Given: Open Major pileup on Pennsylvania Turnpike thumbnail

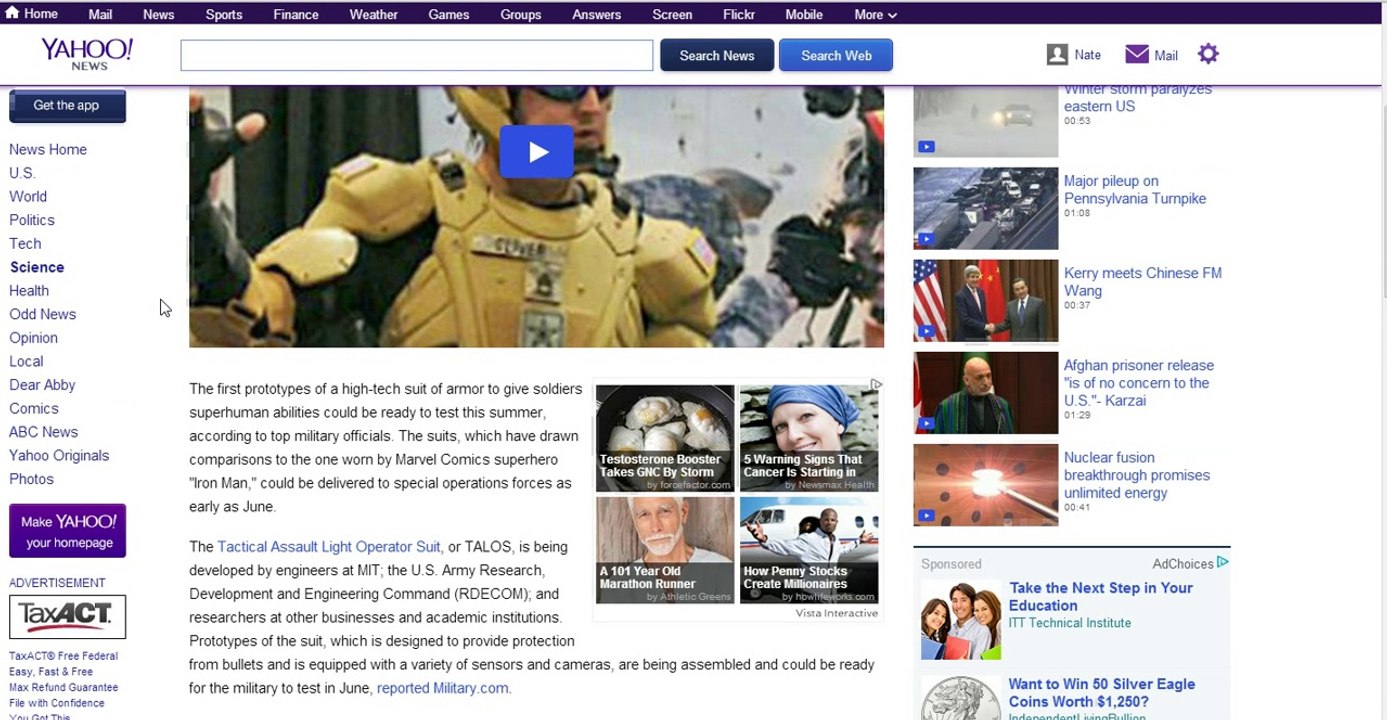Looking at the screenshot, I should click(985, 208).
